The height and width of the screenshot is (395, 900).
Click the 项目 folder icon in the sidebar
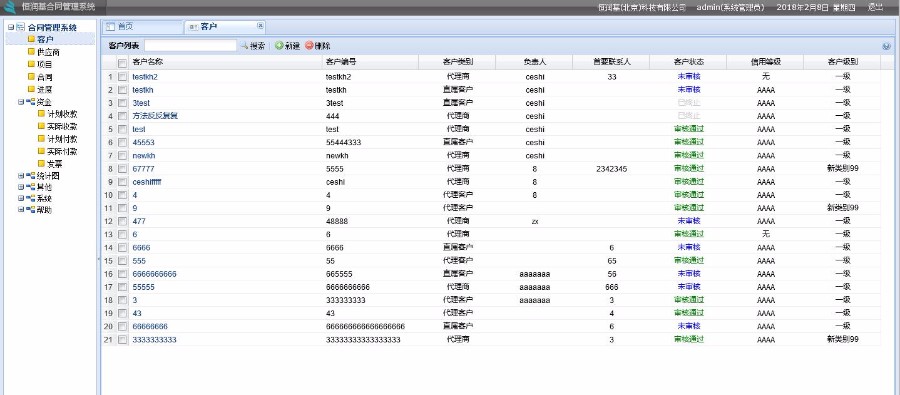[x=32, y=64]
